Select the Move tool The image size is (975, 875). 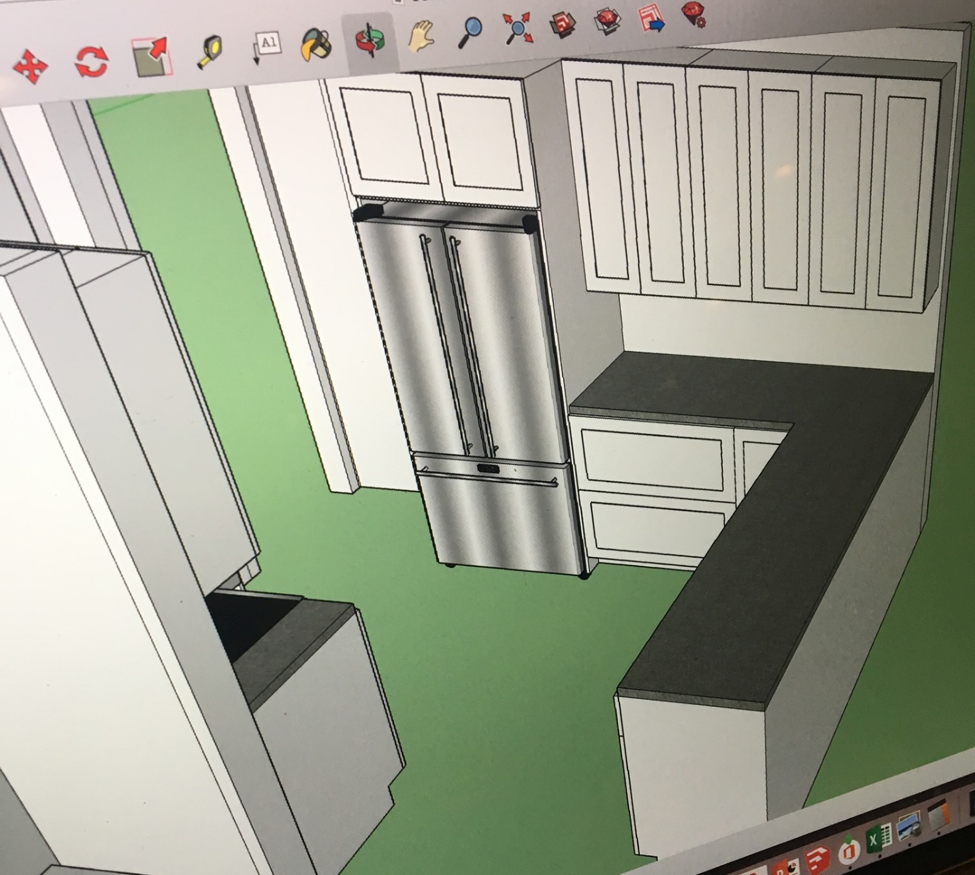pyautogui.click(x=29, y=67)
